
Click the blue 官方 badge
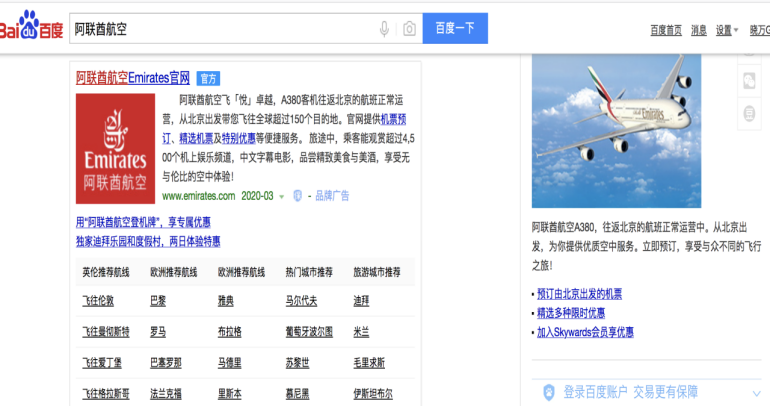pyautogui.click(x=208, y=78)
